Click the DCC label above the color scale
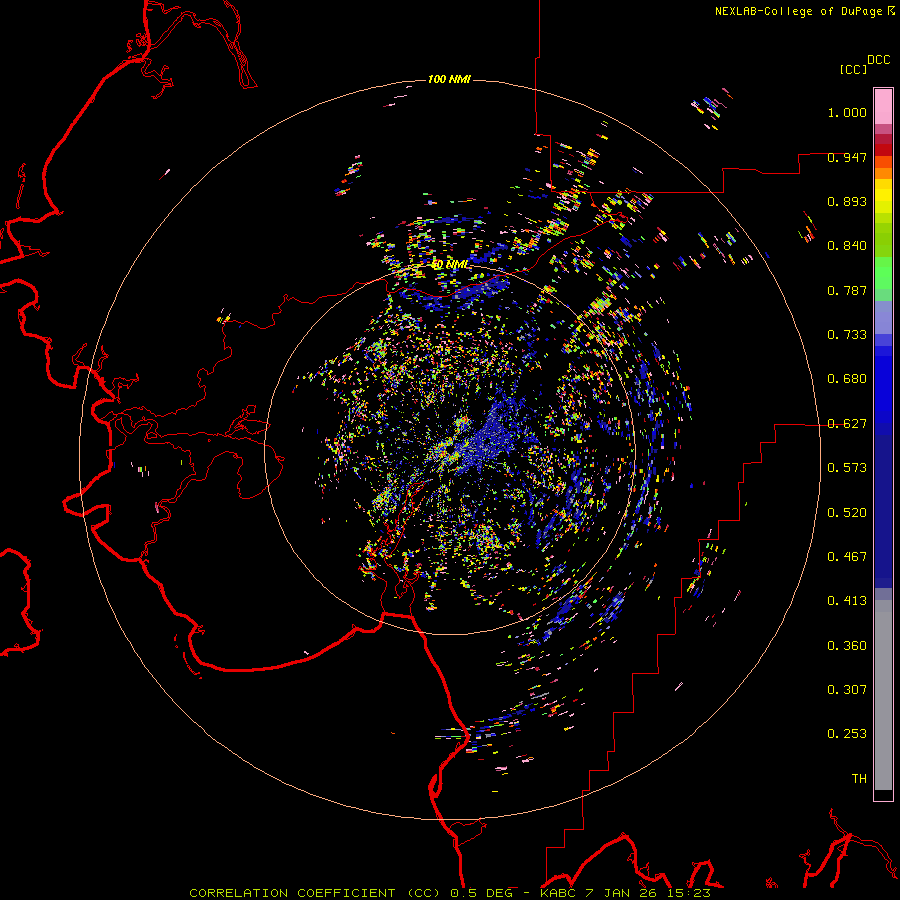The width and height of the screenshot is (900, 900). [878, 60]
